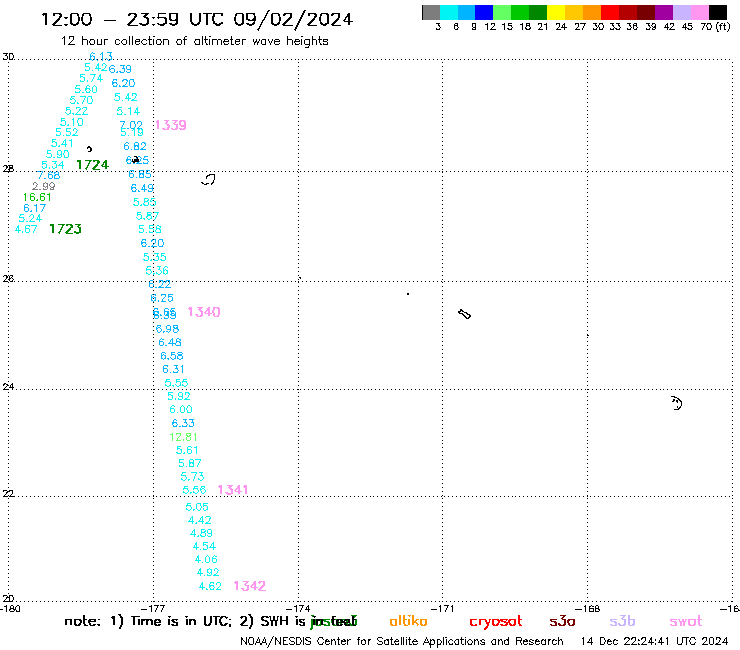Select the gray 2.99 wave height value
The image size is (740, 650).
tap(43, 186)
